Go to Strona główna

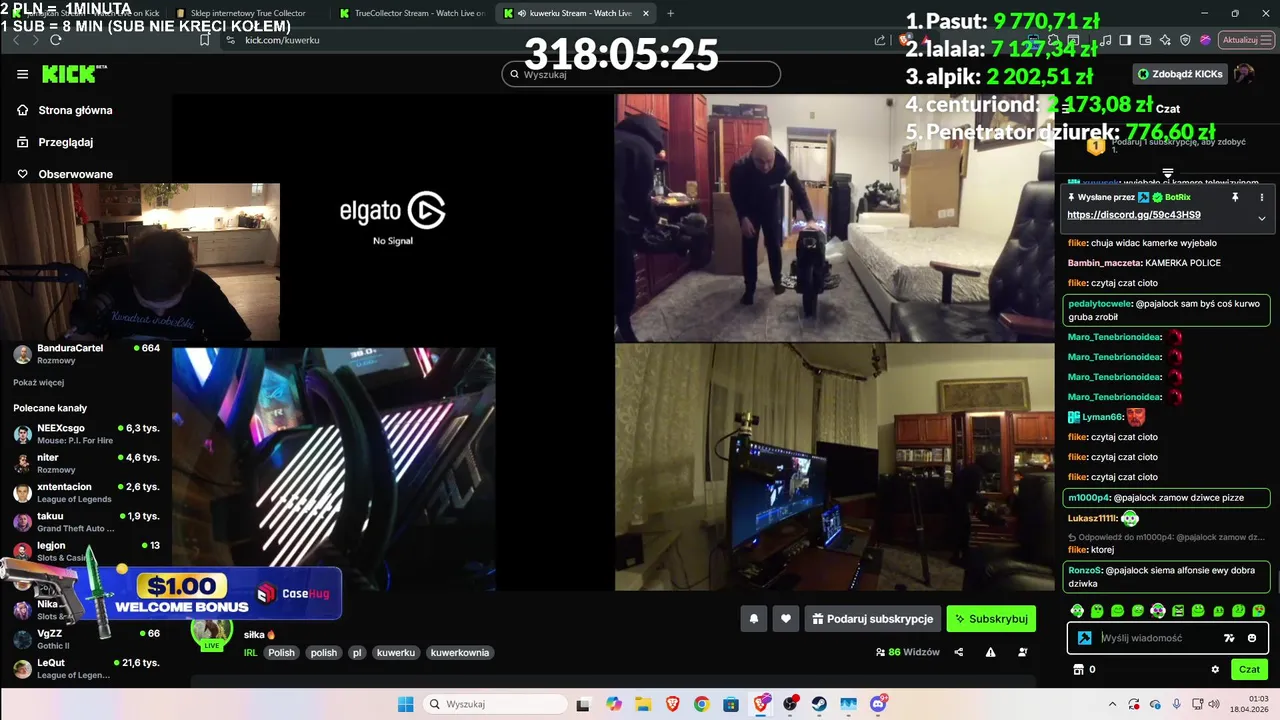coord(65,110)
